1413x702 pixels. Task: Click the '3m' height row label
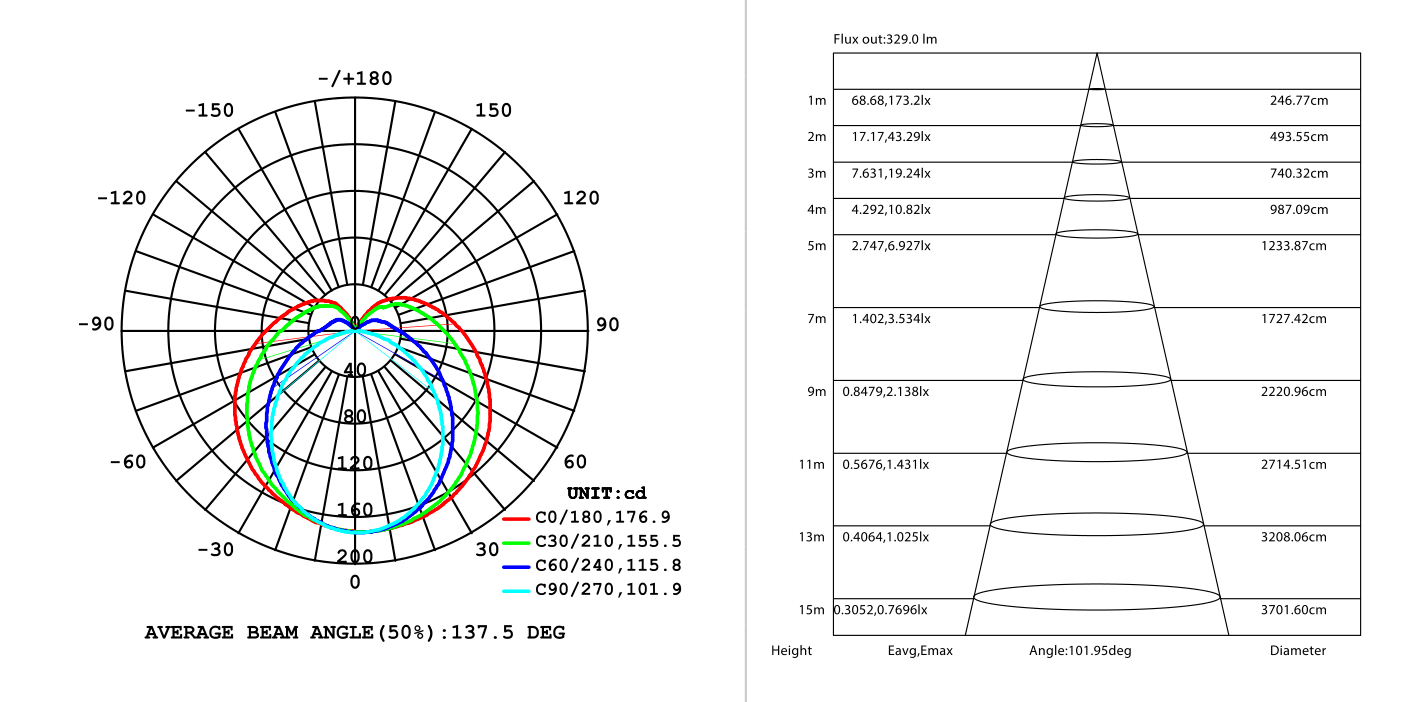[817, 174]
